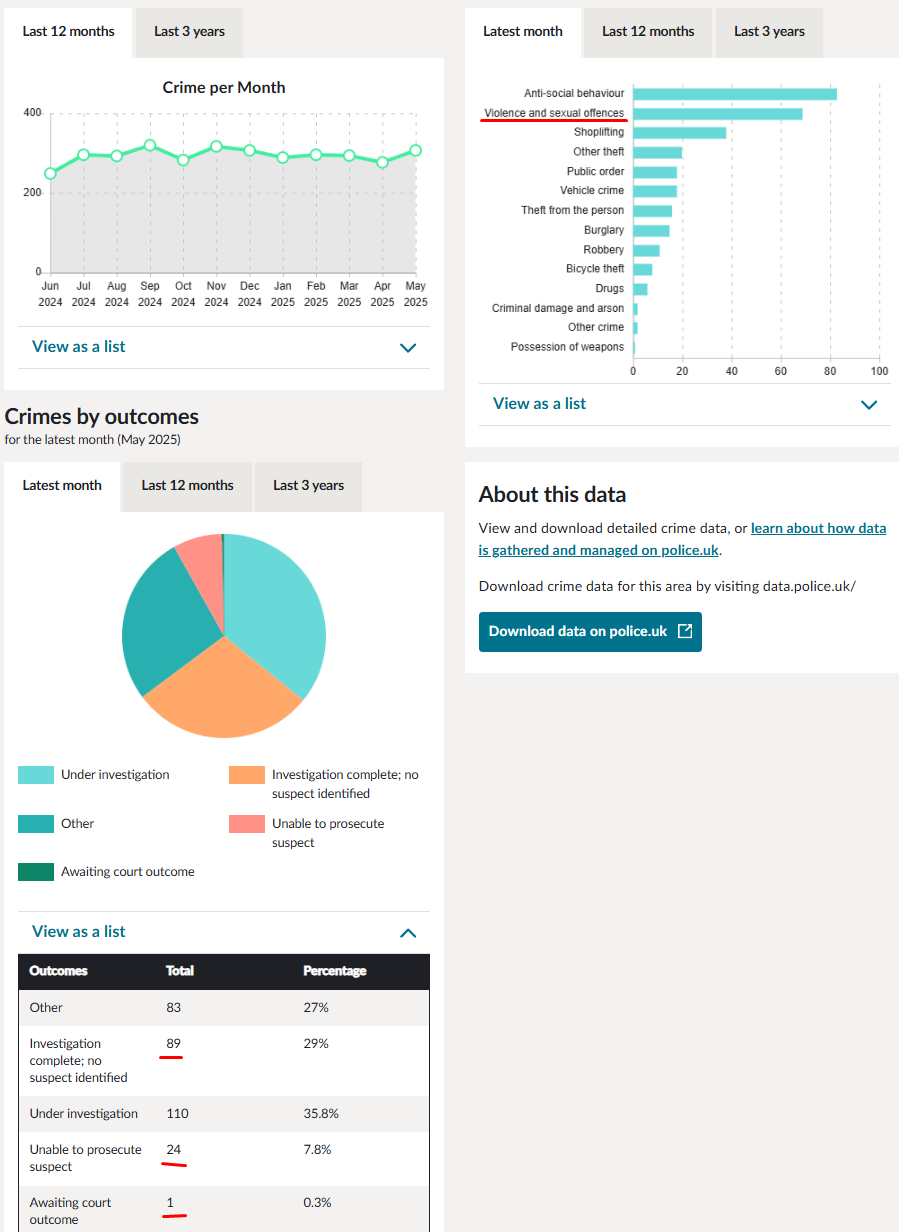Select 'Latest month' tab in Crimes by outcomes
899x1232 pixels.
pos(62,485)
